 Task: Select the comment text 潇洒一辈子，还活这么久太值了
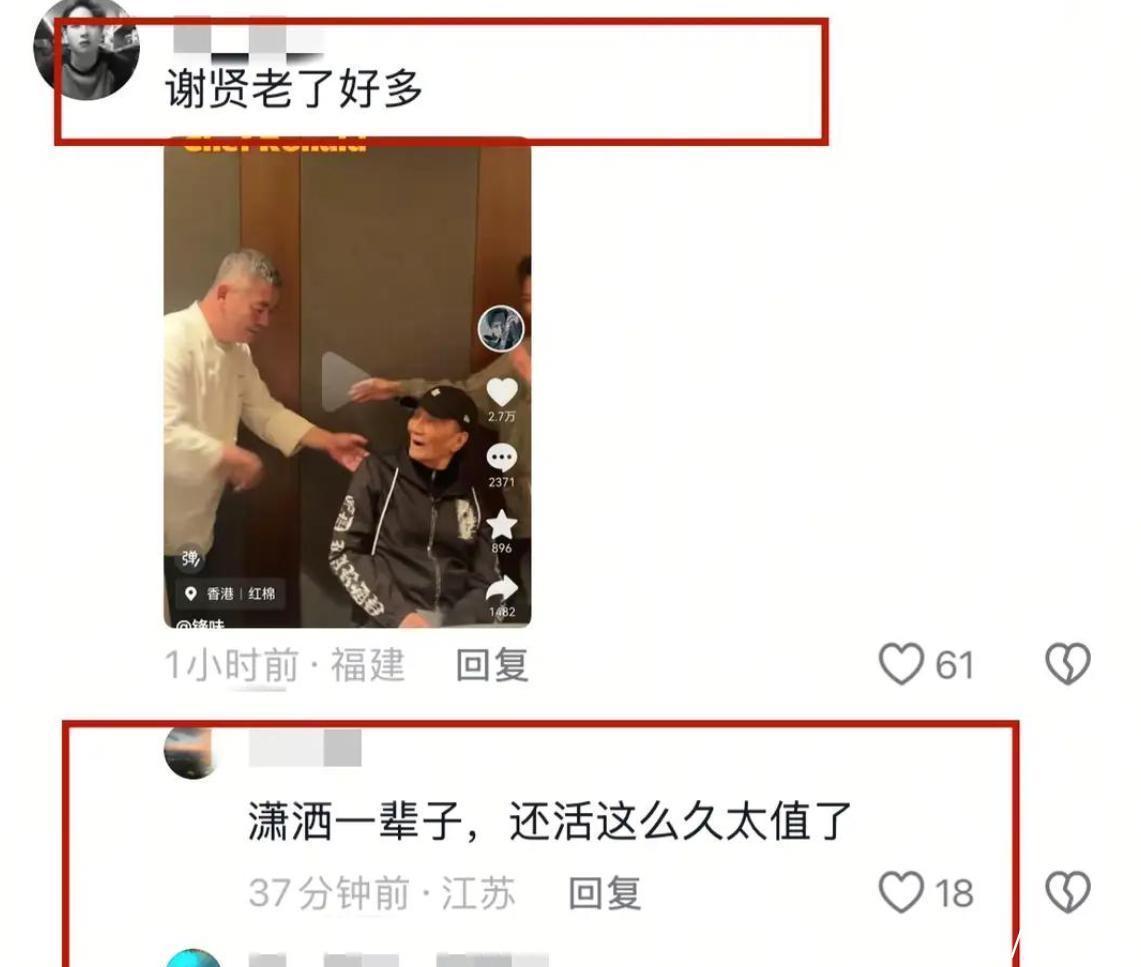coord(550,821)
